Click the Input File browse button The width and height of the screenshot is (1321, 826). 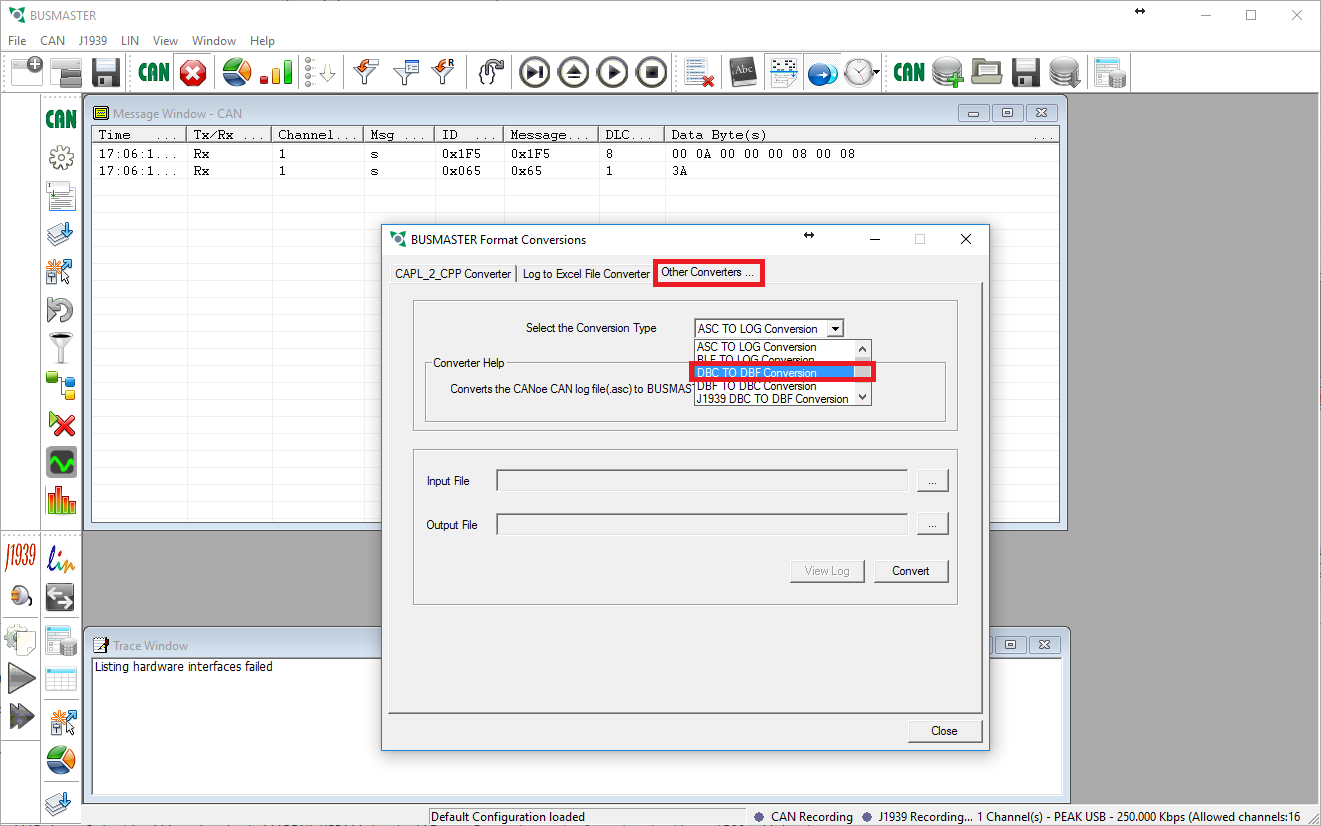point(932,481)
